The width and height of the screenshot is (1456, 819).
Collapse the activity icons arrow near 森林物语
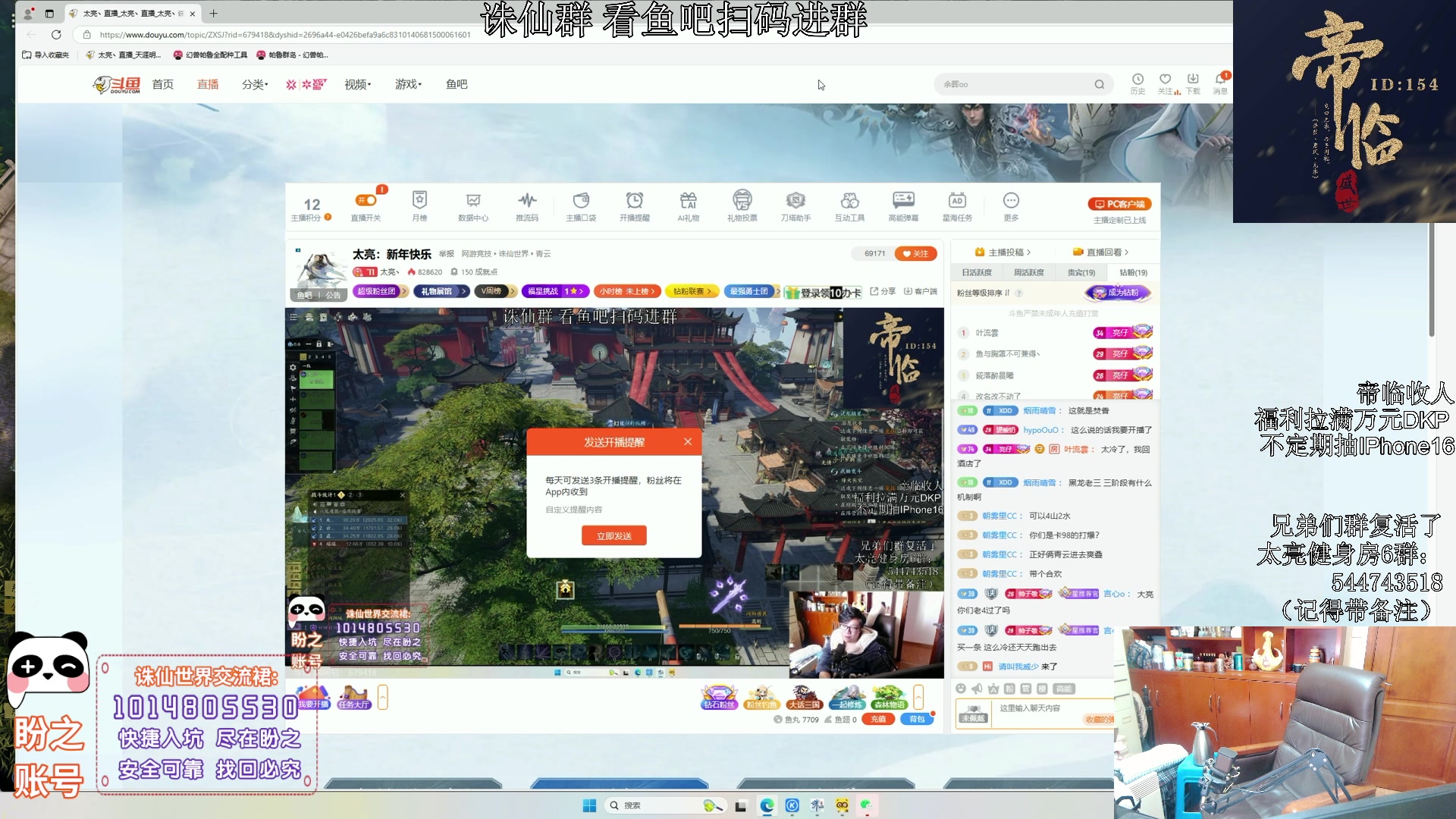918,697
